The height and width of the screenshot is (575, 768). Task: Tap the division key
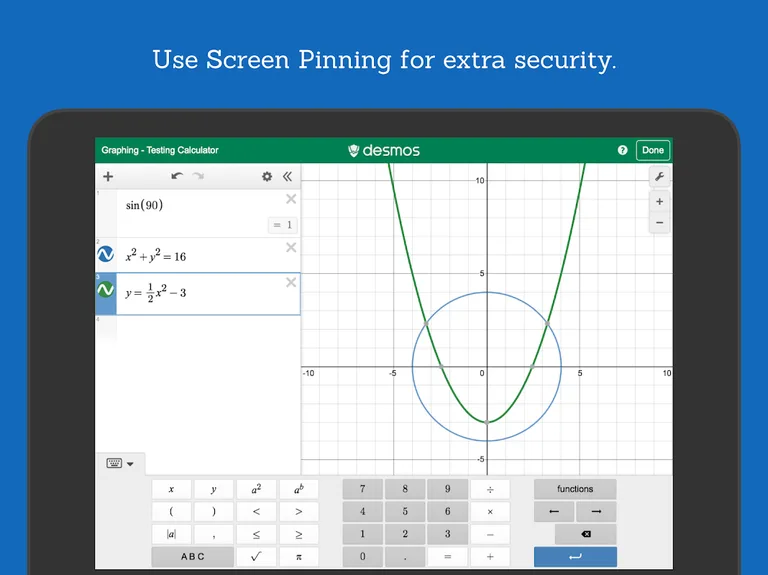pos(490,489)
